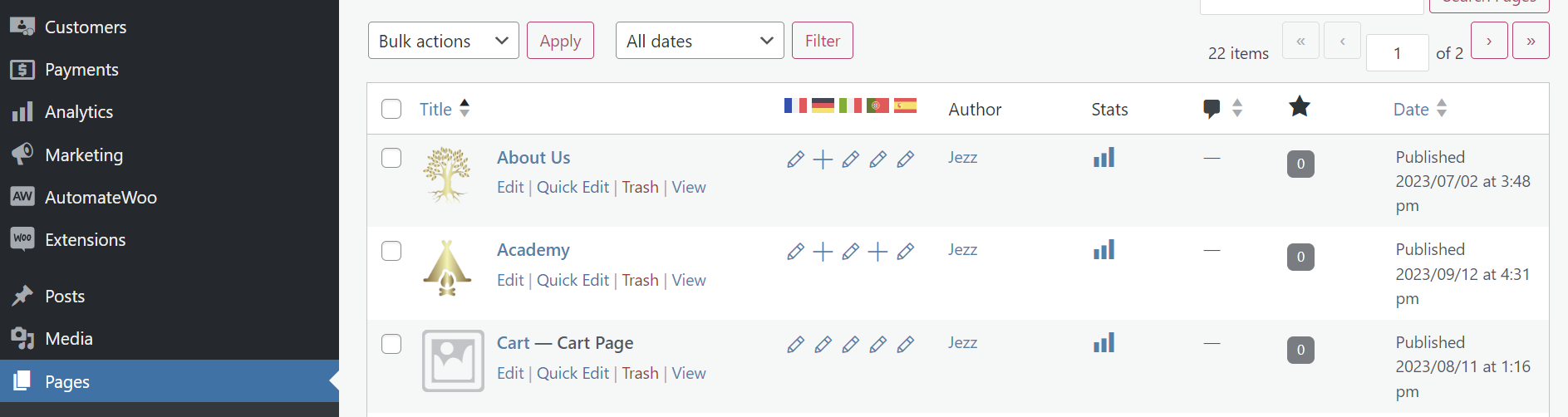Viewport: 1568px width, 417px height.
Task: Edit Portuguese translation of About Us
Action: click(x=878, y=159)
